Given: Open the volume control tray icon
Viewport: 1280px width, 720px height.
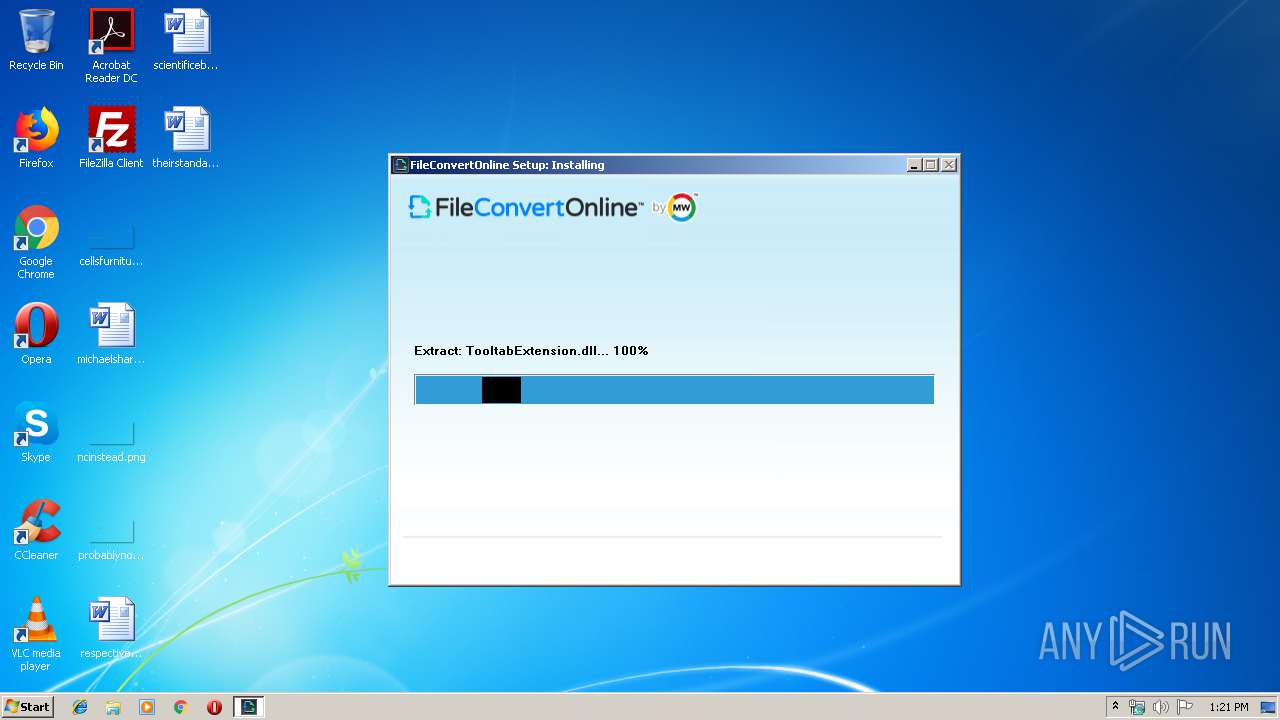Looking at the screenshot, I should (1161, 707).
